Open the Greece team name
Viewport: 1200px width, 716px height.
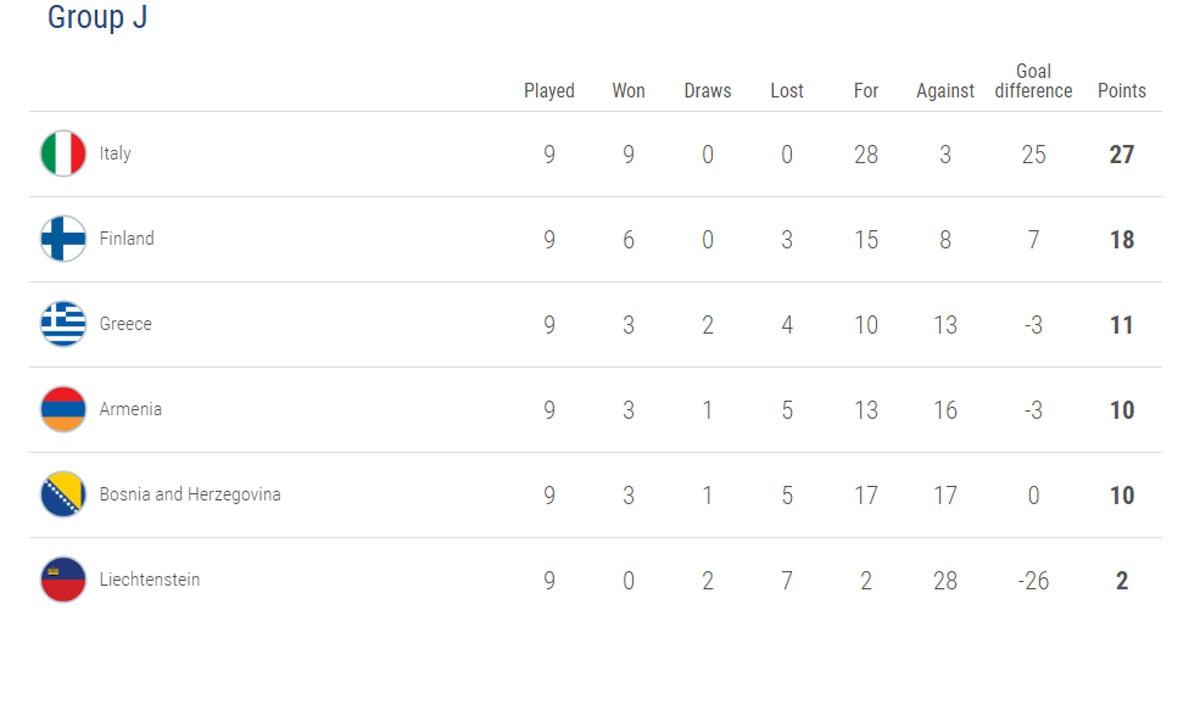click(126, 324)
